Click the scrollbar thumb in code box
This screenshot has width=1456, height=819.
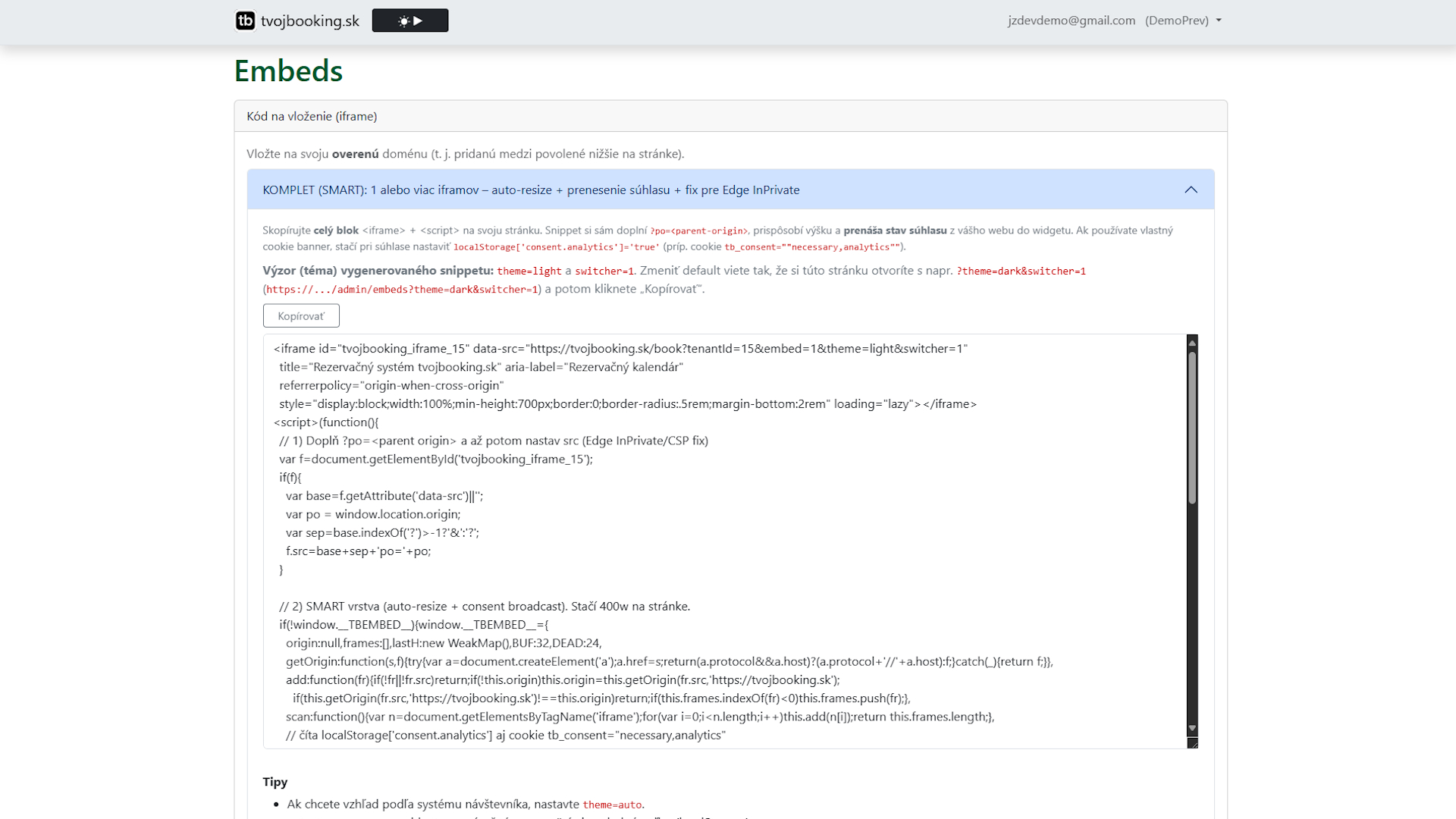(1192, 428)
